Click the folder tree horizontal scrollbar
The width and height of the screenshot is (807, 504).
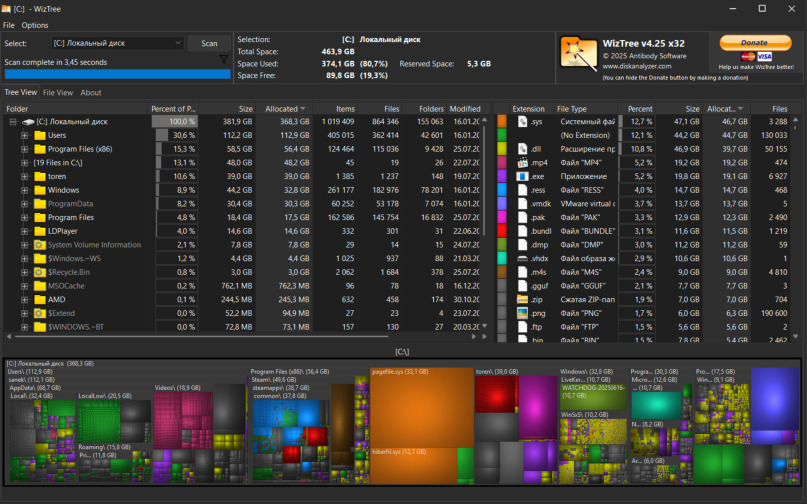point(201,337)
